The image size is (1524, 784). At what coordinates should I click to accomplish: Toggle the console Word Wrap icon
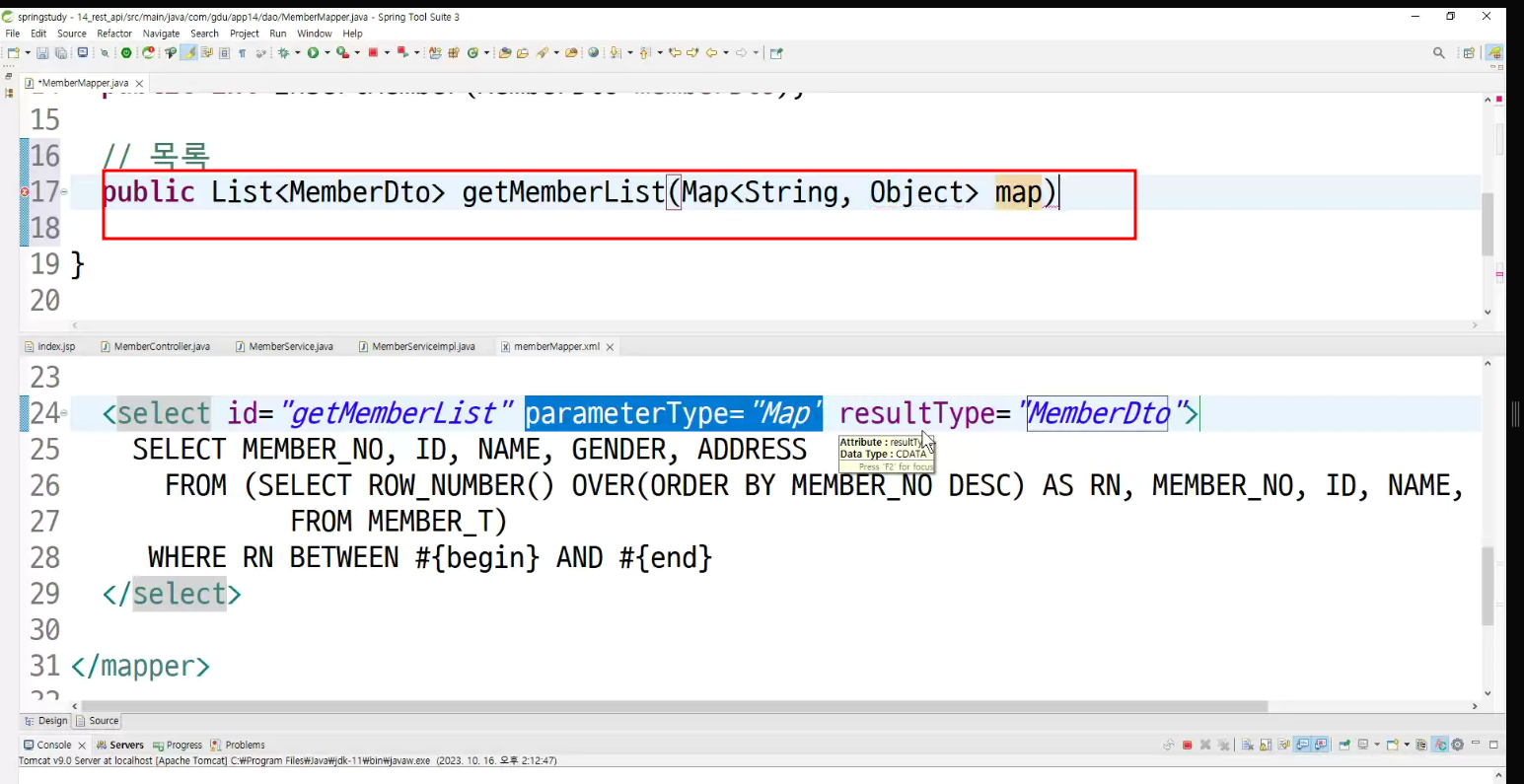(1284, 745)
